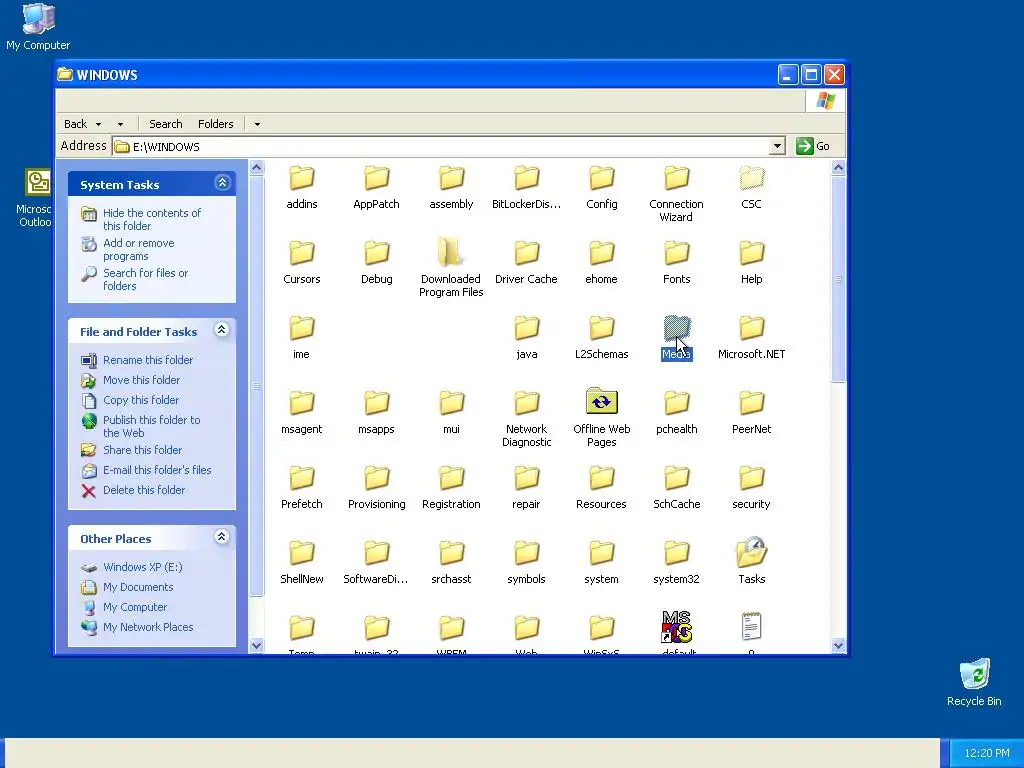Select the java folder
This screenshot has width=1024, height=768.
coord(526,338)
